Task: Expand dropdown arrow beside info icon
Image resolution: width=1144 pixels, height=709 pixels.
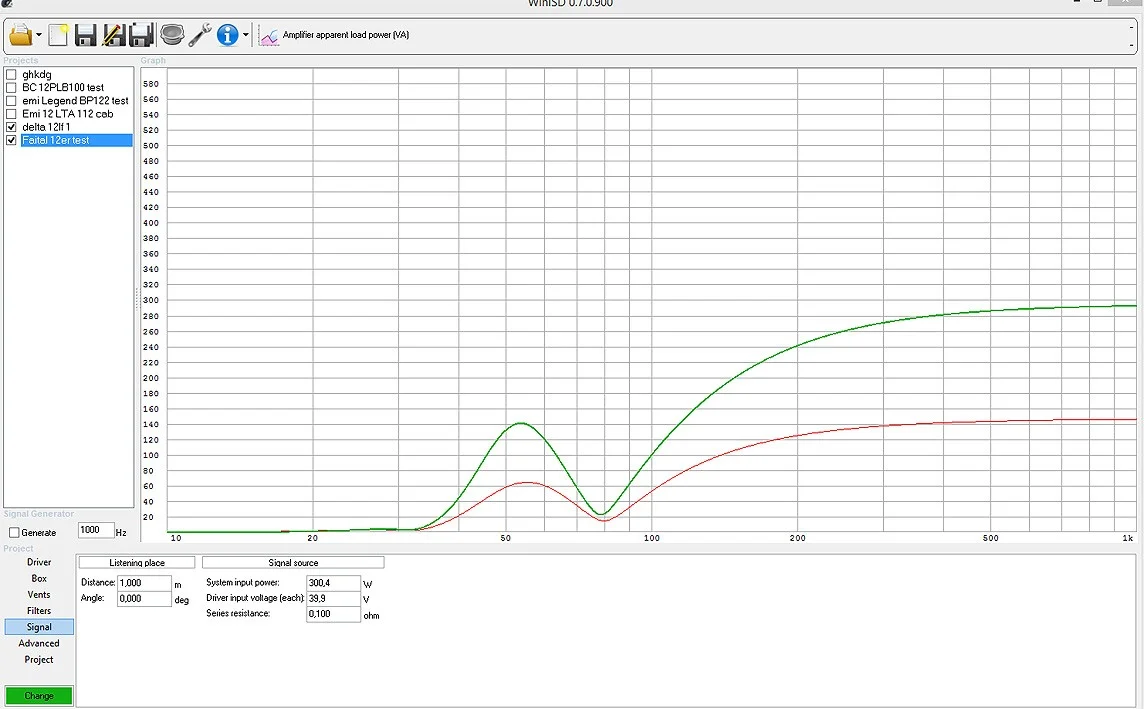Action: click(x=246, y=36)
